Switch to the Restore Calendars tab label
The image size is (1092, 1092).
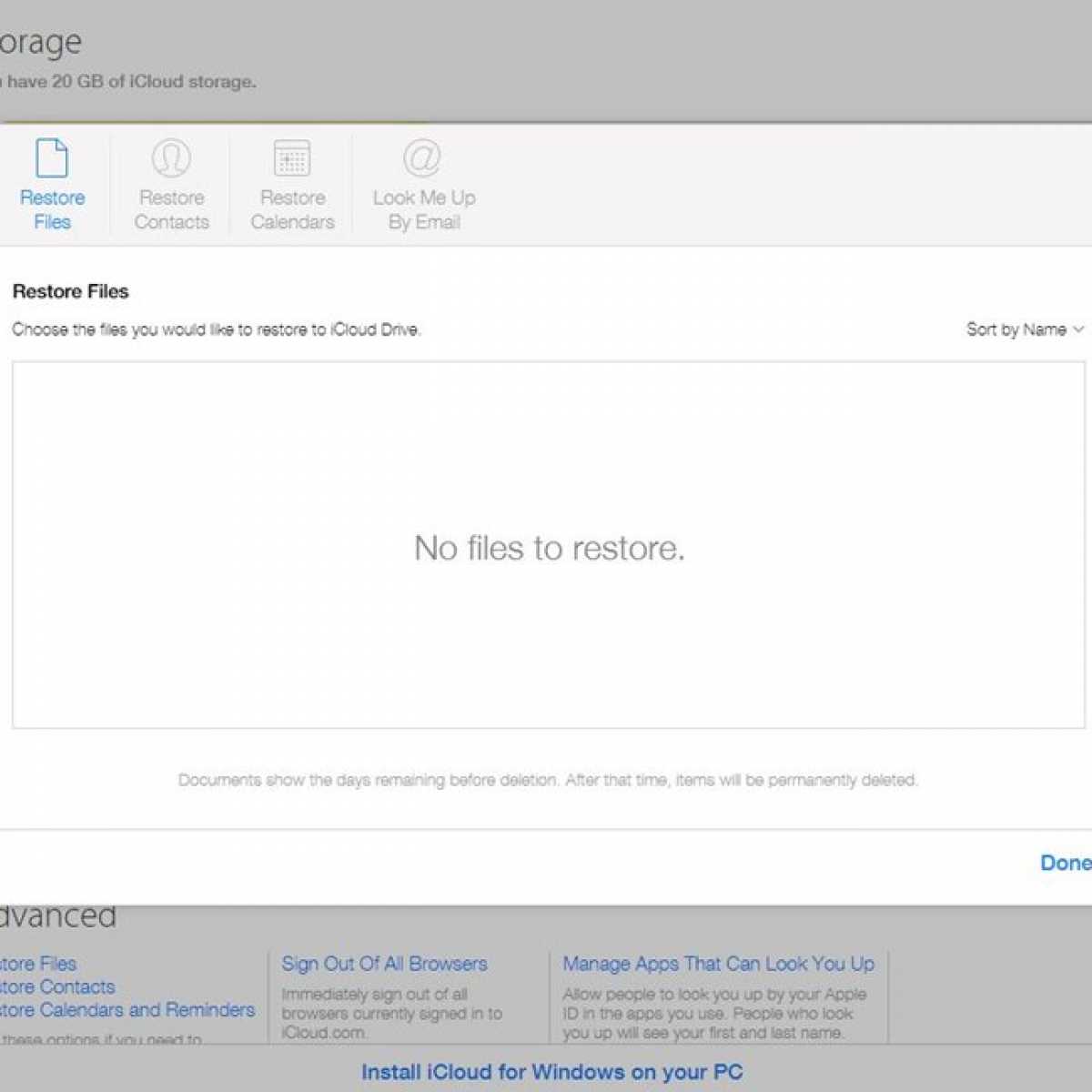coord(292,209)
